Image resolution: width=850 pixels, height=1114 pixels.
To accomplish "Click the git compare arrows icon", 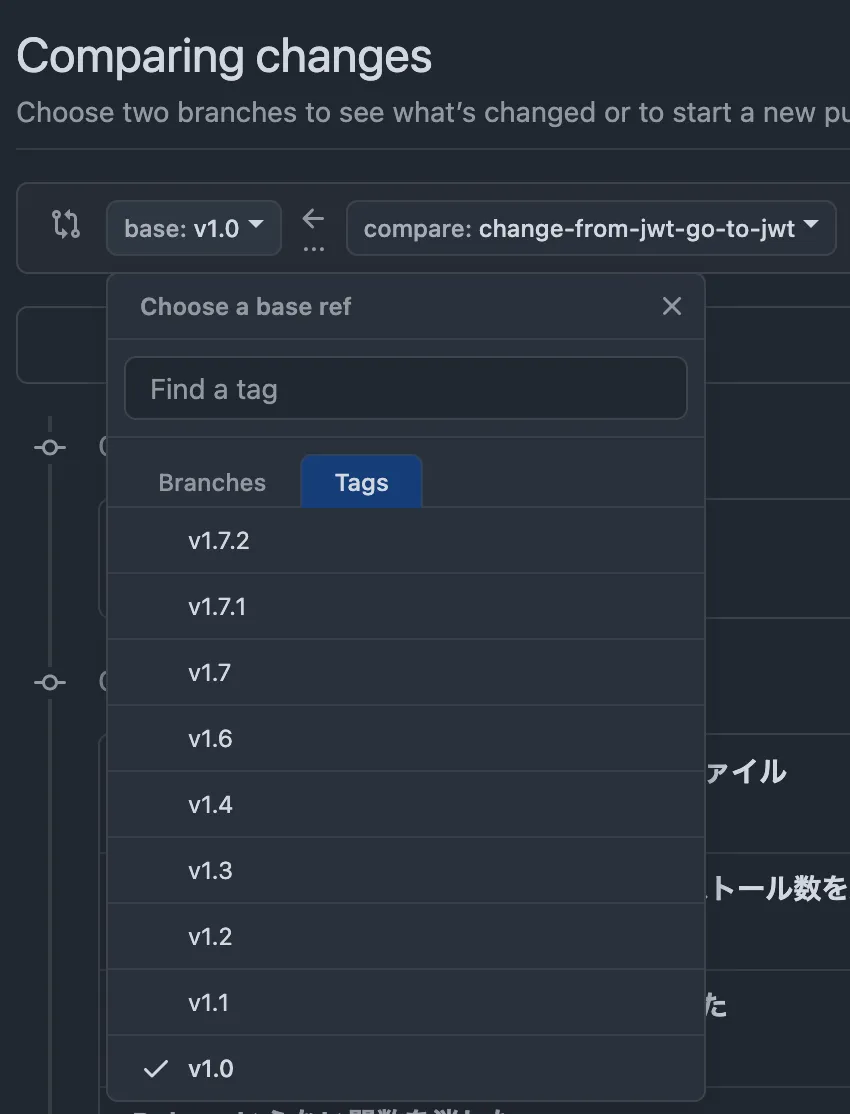I will pos(63,227).
